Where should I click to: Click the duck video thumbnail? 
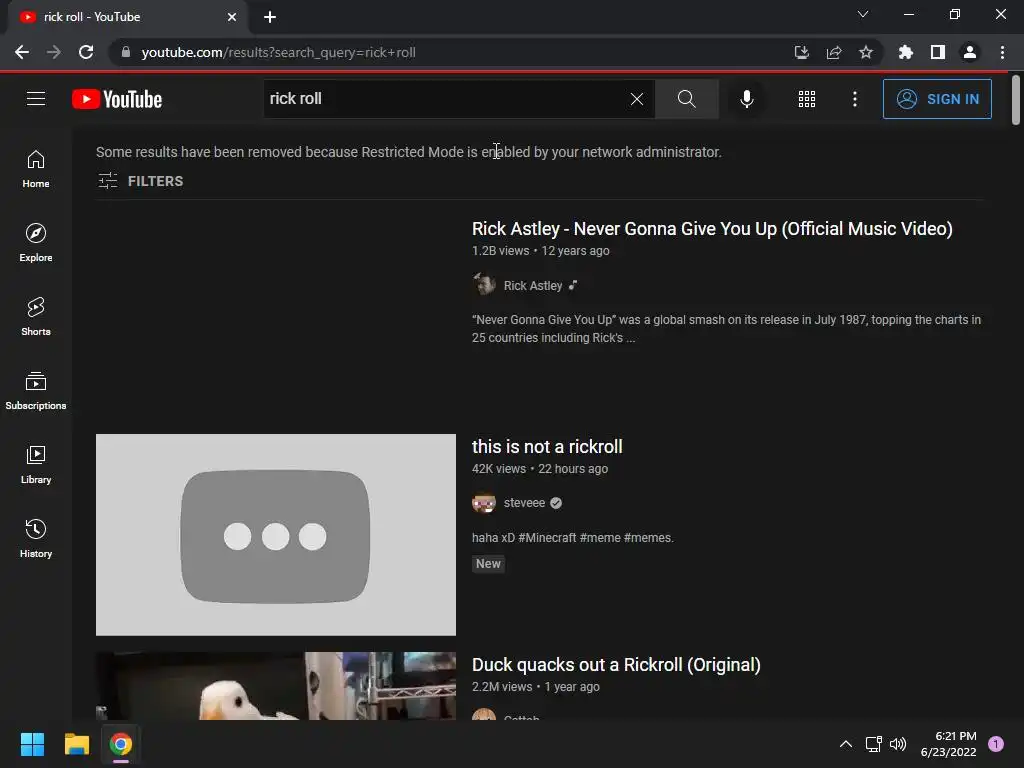276,686
